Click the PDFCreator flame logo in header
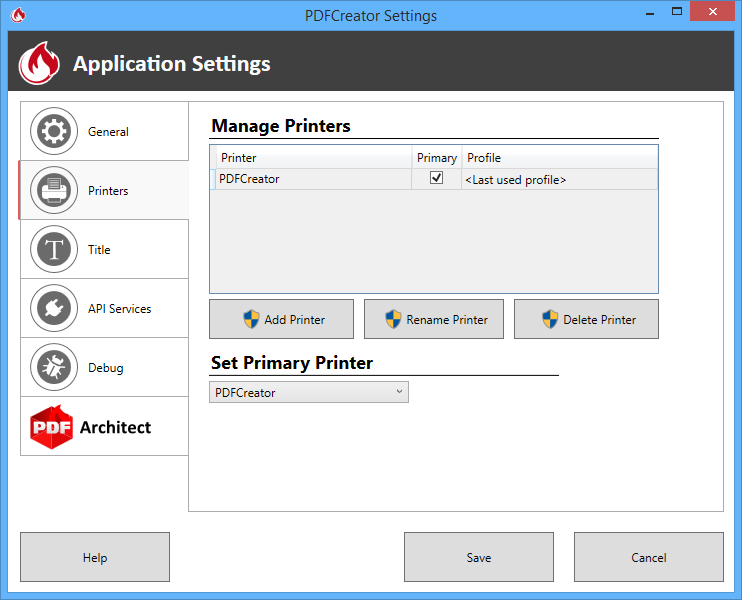742x600 pixels. tap(40, 64)
